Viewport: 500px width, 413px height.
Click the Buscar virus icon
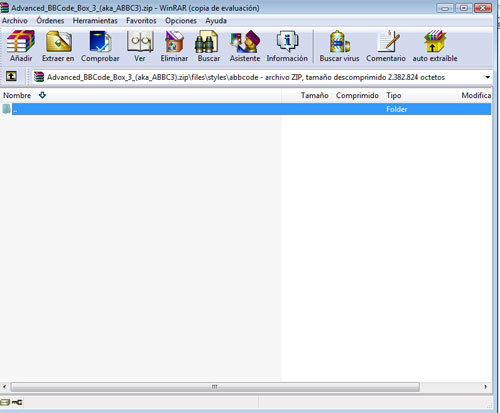tap(339, 41)
